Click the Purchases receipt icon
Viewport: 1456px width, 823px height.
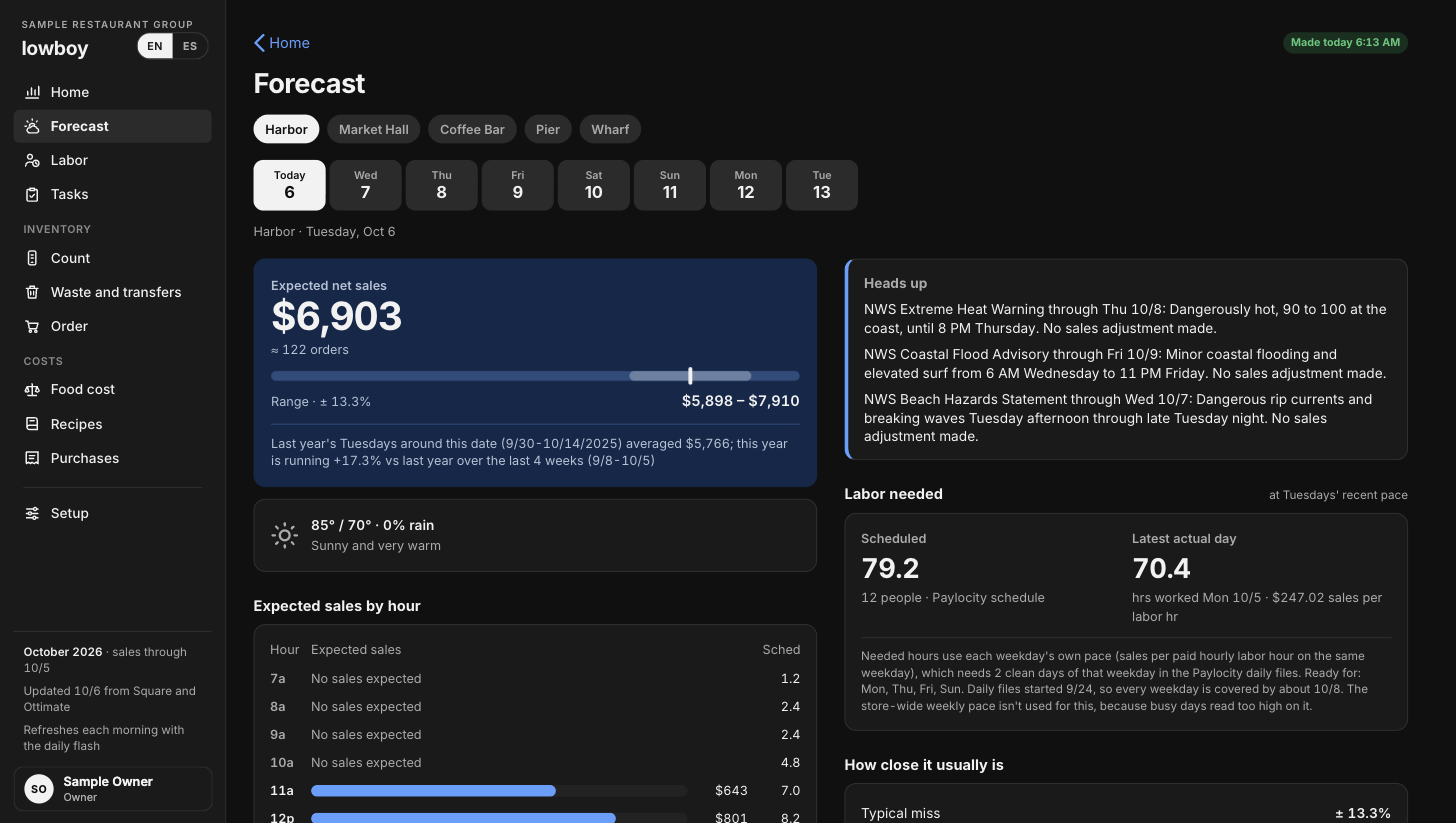click(x=32, y=458)
